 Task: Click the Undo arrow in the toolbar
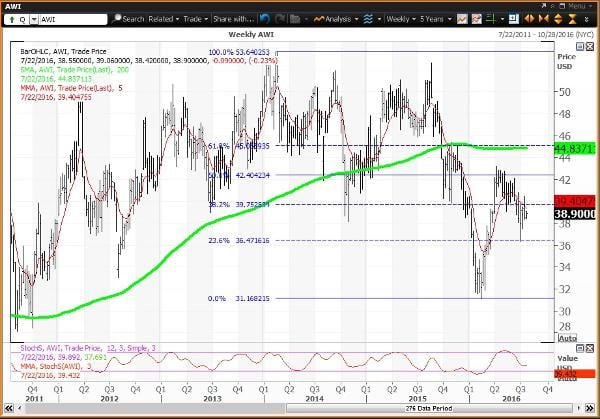(265, 19)
